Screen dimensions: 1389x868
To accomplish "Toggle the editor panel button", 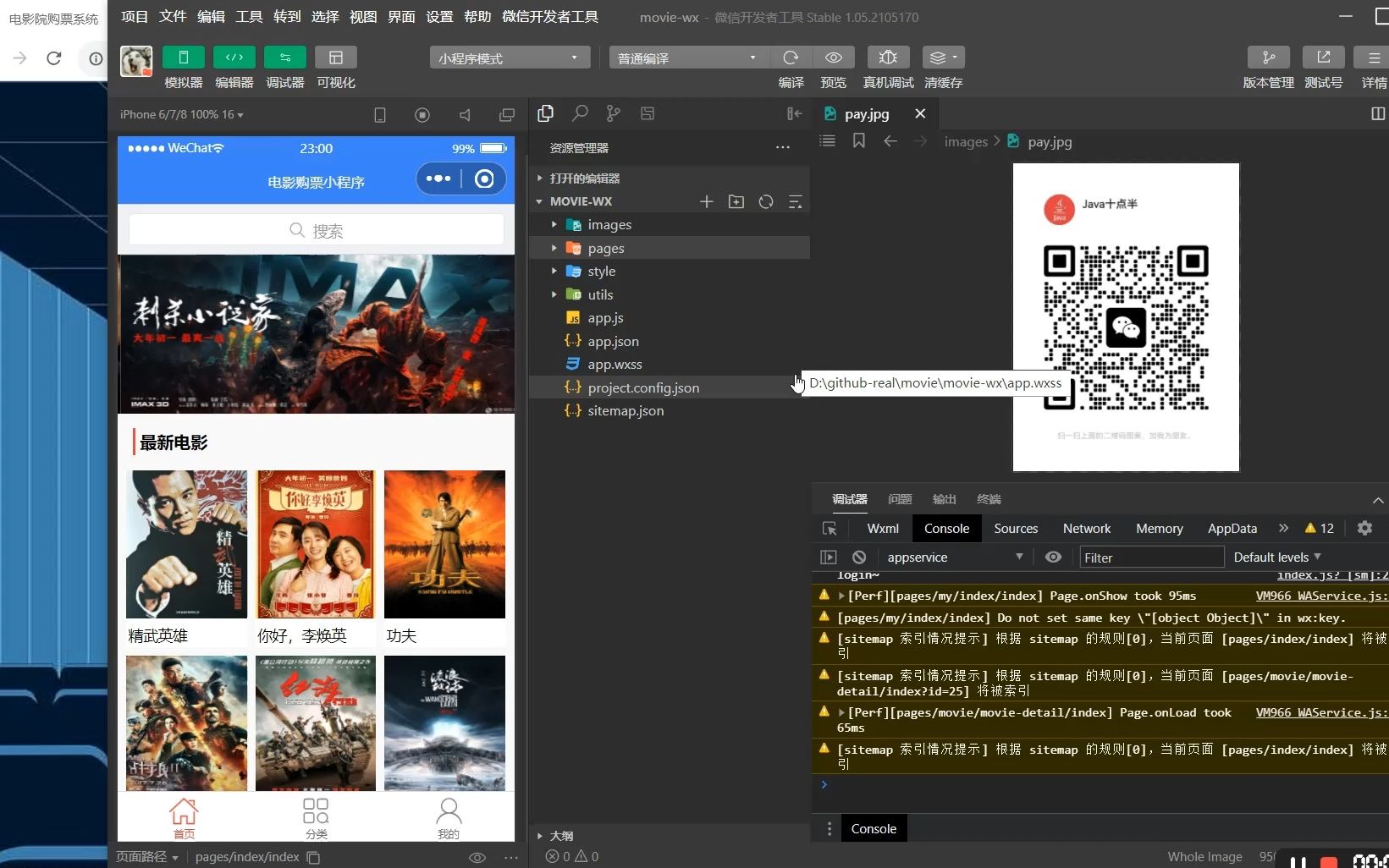I will (234, 57).
